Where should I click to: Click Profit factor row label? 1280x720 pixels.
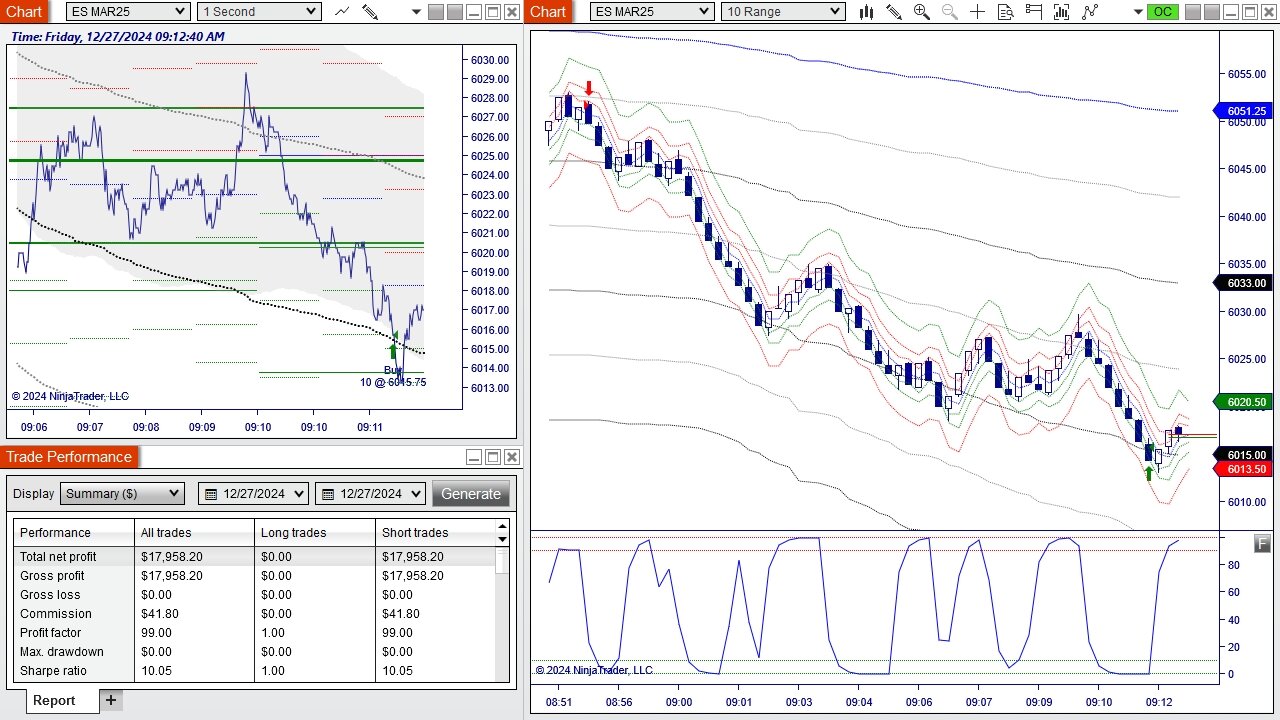[50, 633]
